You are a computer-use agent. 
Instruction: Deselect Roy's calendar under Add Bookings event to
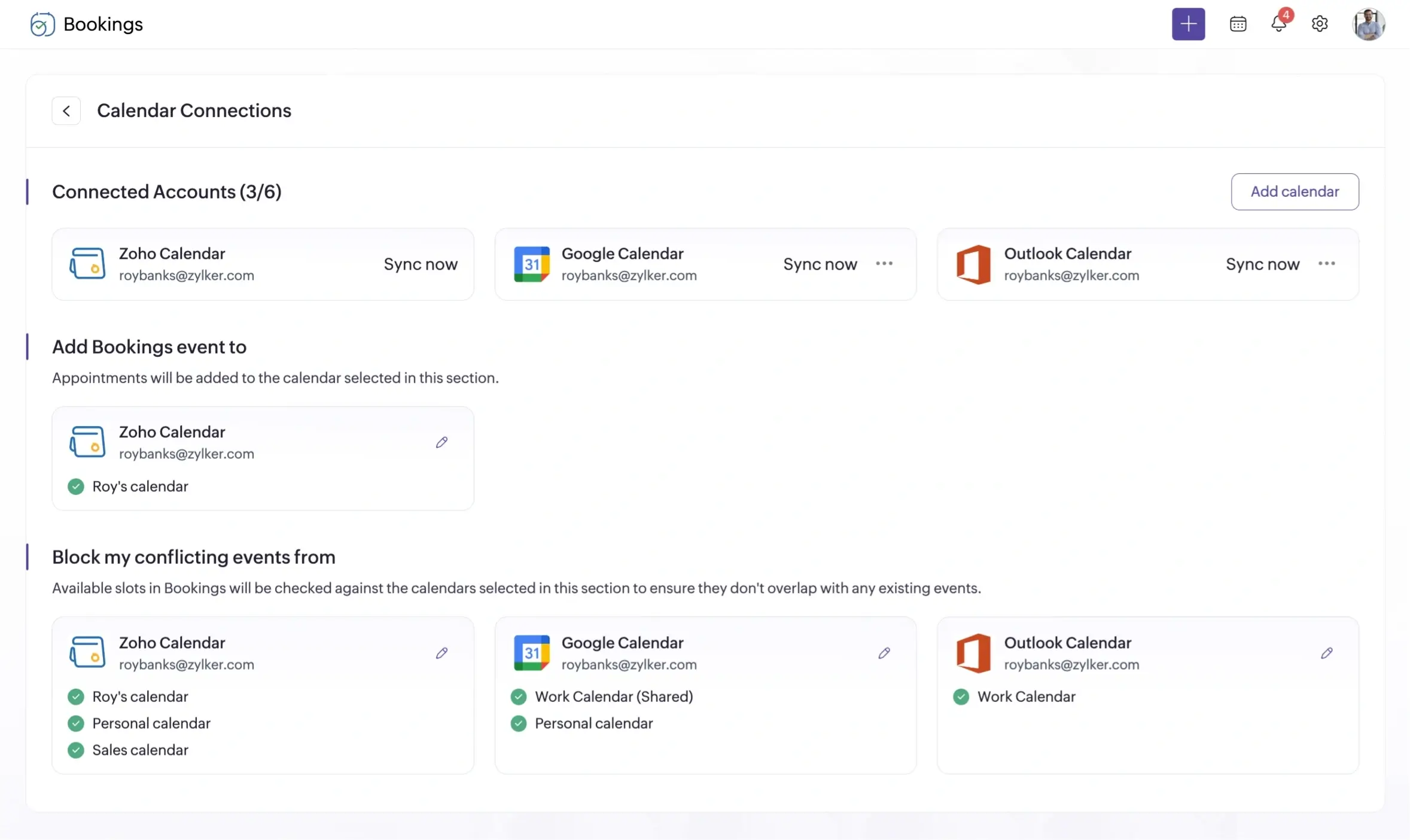[x=76, y=486]
